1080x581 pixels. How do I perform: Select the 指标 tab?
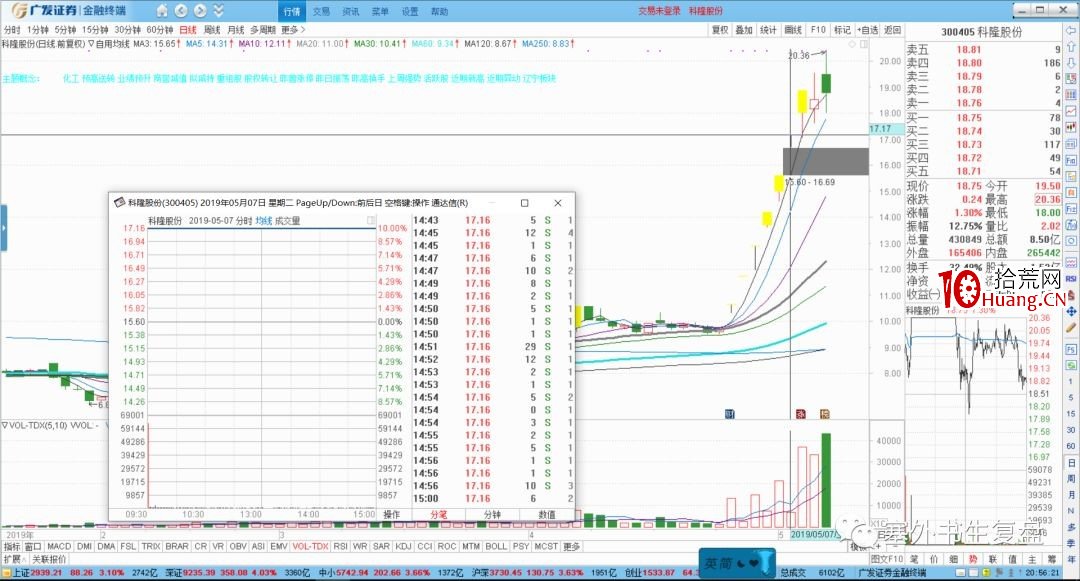click(12, 546)
